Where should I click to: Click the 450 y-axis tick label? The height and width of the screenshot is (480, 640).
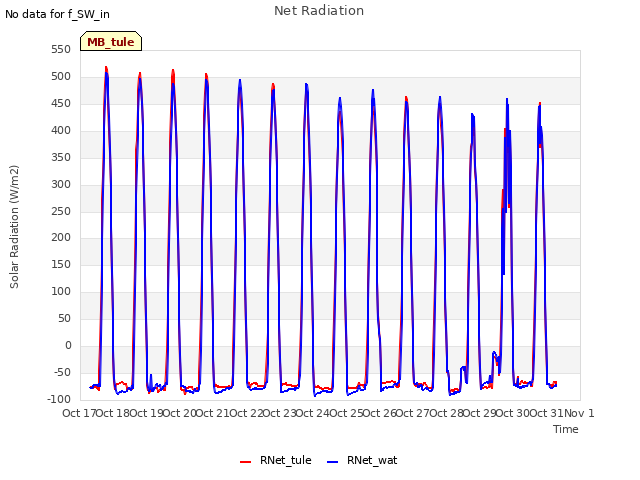(x=61, y=104)
